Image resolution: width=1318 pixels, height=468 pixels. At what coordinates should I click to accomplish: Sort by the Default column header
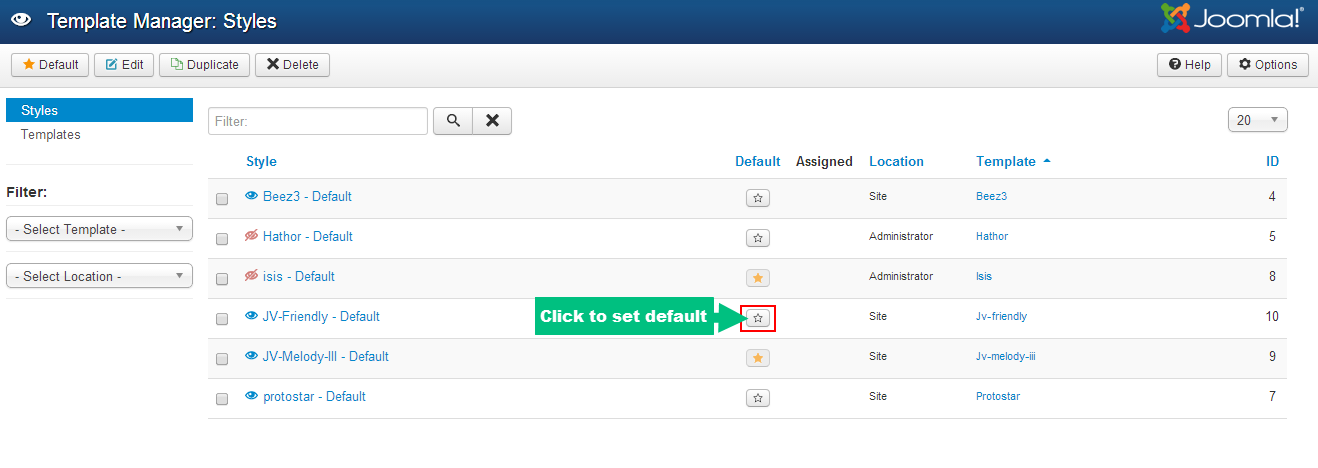(757, 161)
